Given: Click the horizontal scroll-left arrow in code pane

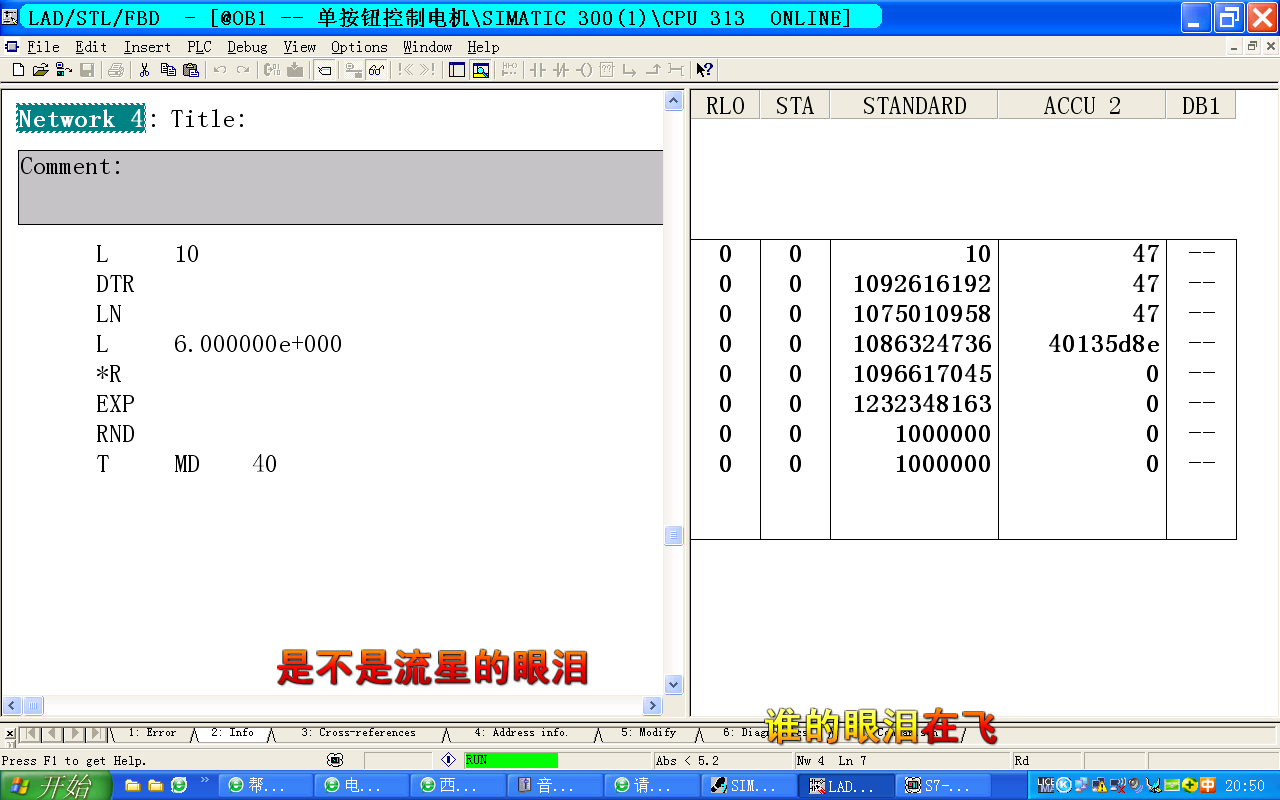Looking at the screenshot, I should click(x=12, y=706).
